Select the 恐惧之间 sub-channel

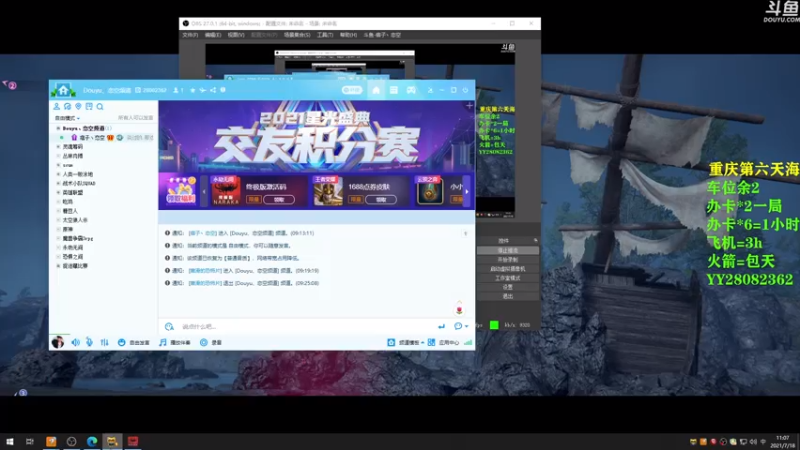pos(72,257)
